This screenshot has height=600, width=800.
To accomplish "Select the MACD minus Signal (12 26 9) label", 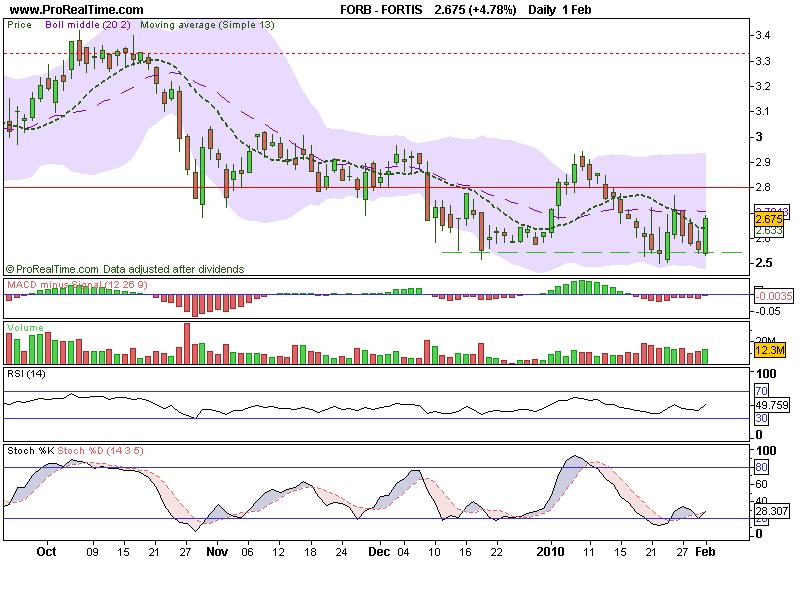I will coord(77,284).
